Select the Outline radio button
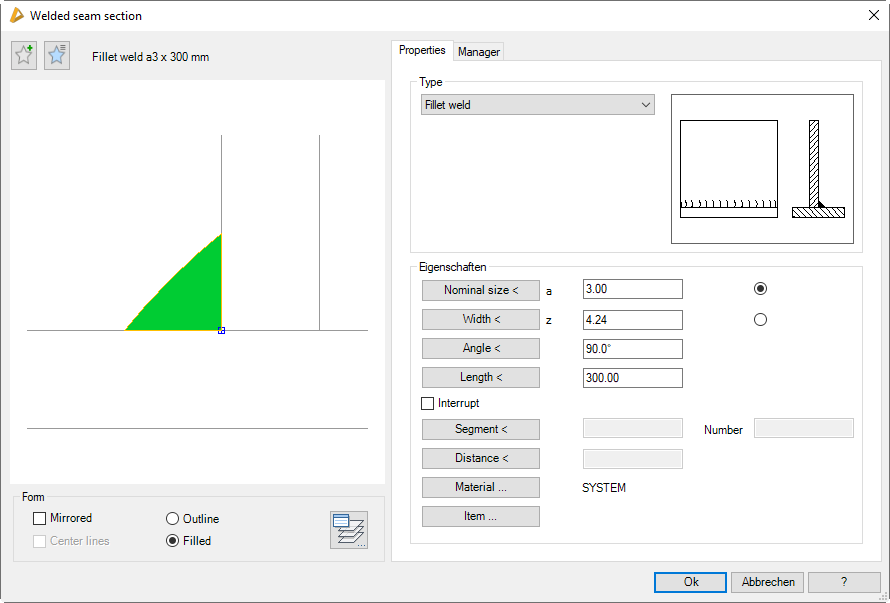890x603 pixels. coord(173,519)
